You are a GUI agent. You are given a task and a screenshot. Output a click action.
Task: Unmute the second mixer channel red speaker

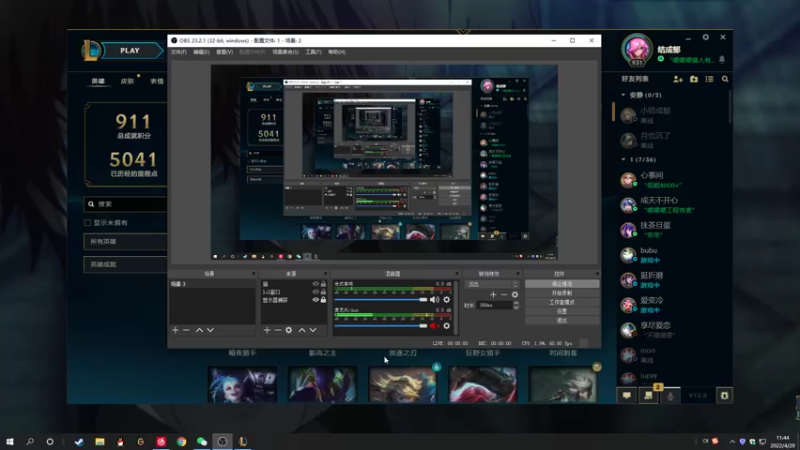tap(434, 326)
